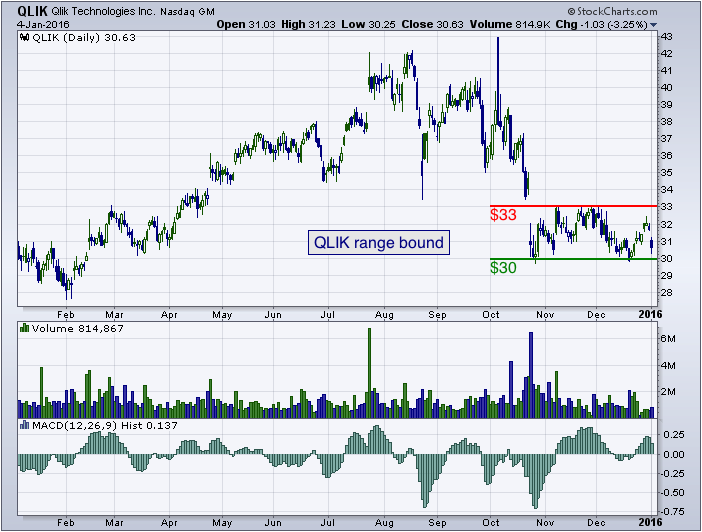Click the candlestick icon beside QLIK (Daily)

click(25, 38)
